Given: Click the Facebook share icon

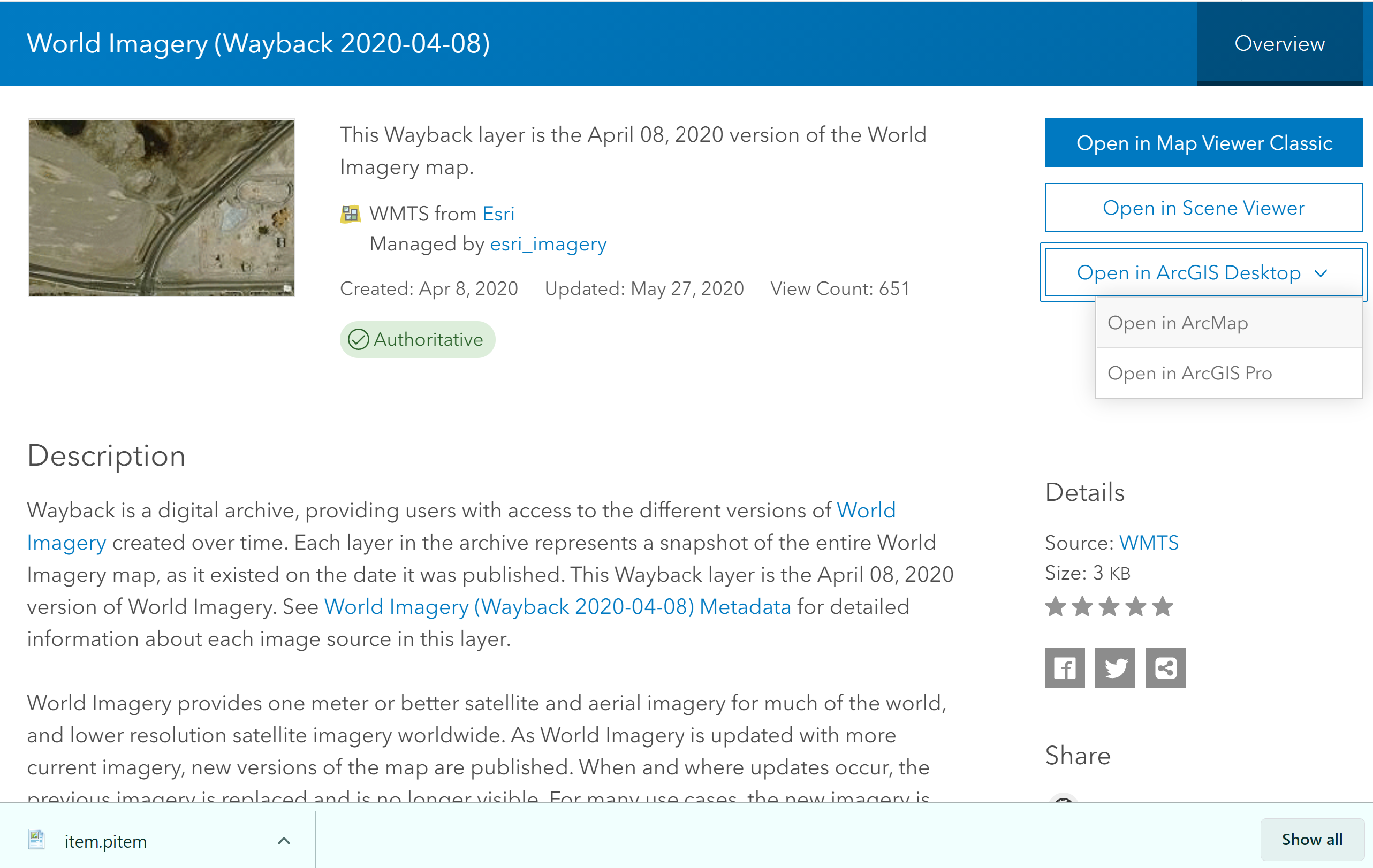Looking at the screenshot, I should 1064,667.
